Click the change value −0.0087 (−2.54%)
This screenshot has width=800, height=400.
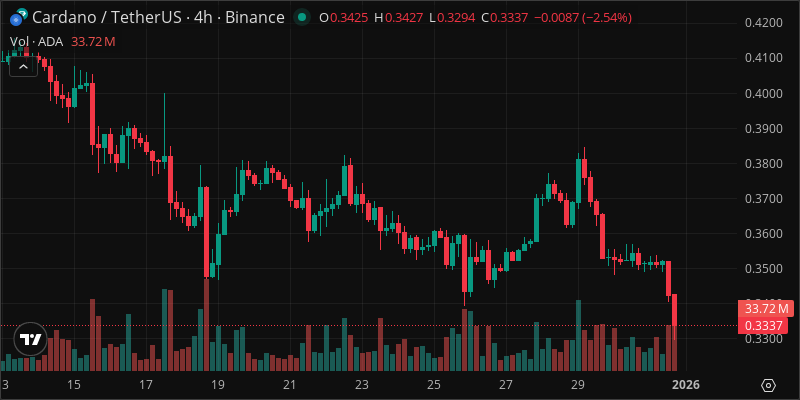(583, 18)
